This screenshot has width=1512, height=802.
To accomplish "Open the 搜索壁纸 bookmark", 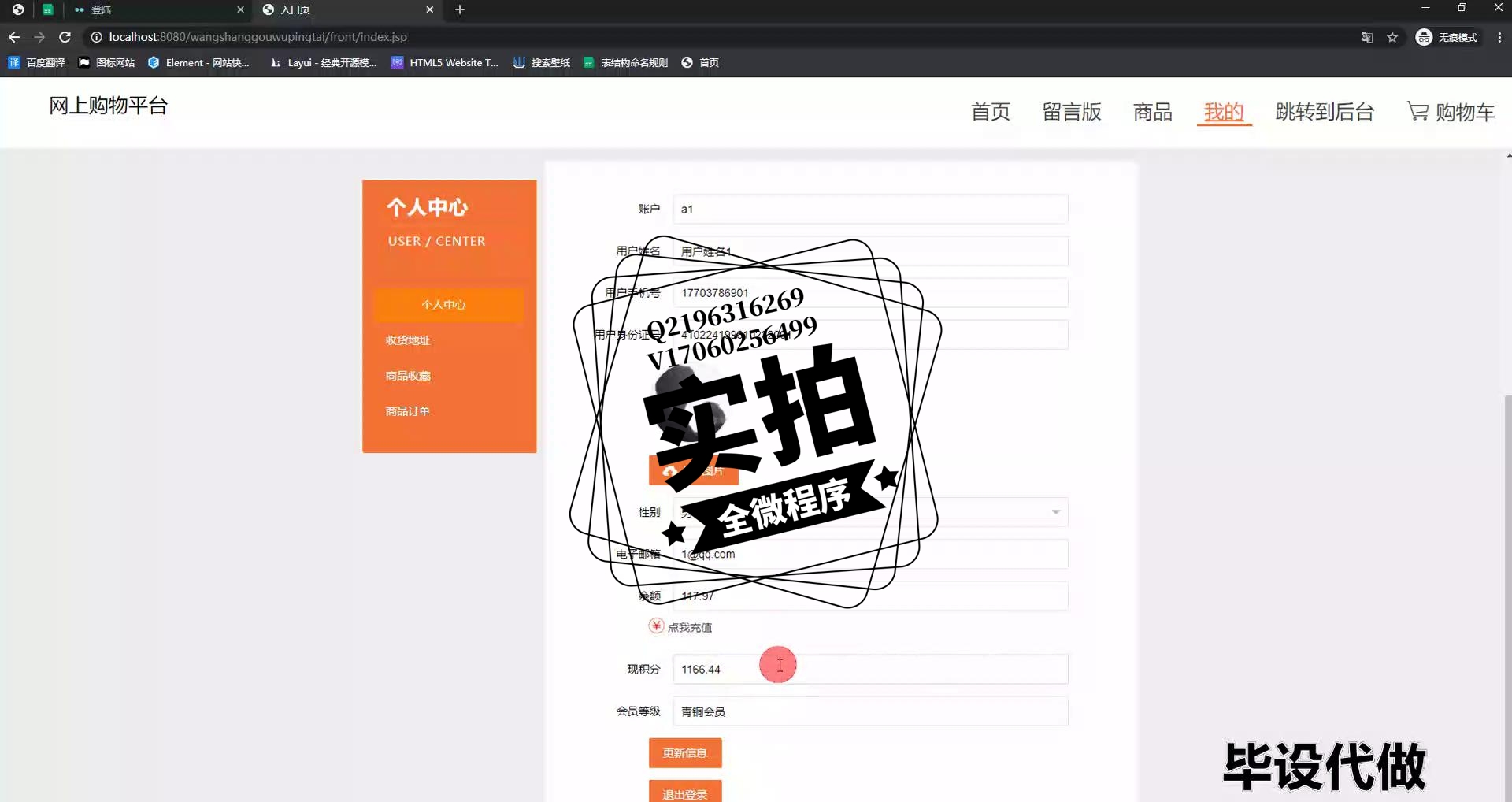I will (542, 62).
